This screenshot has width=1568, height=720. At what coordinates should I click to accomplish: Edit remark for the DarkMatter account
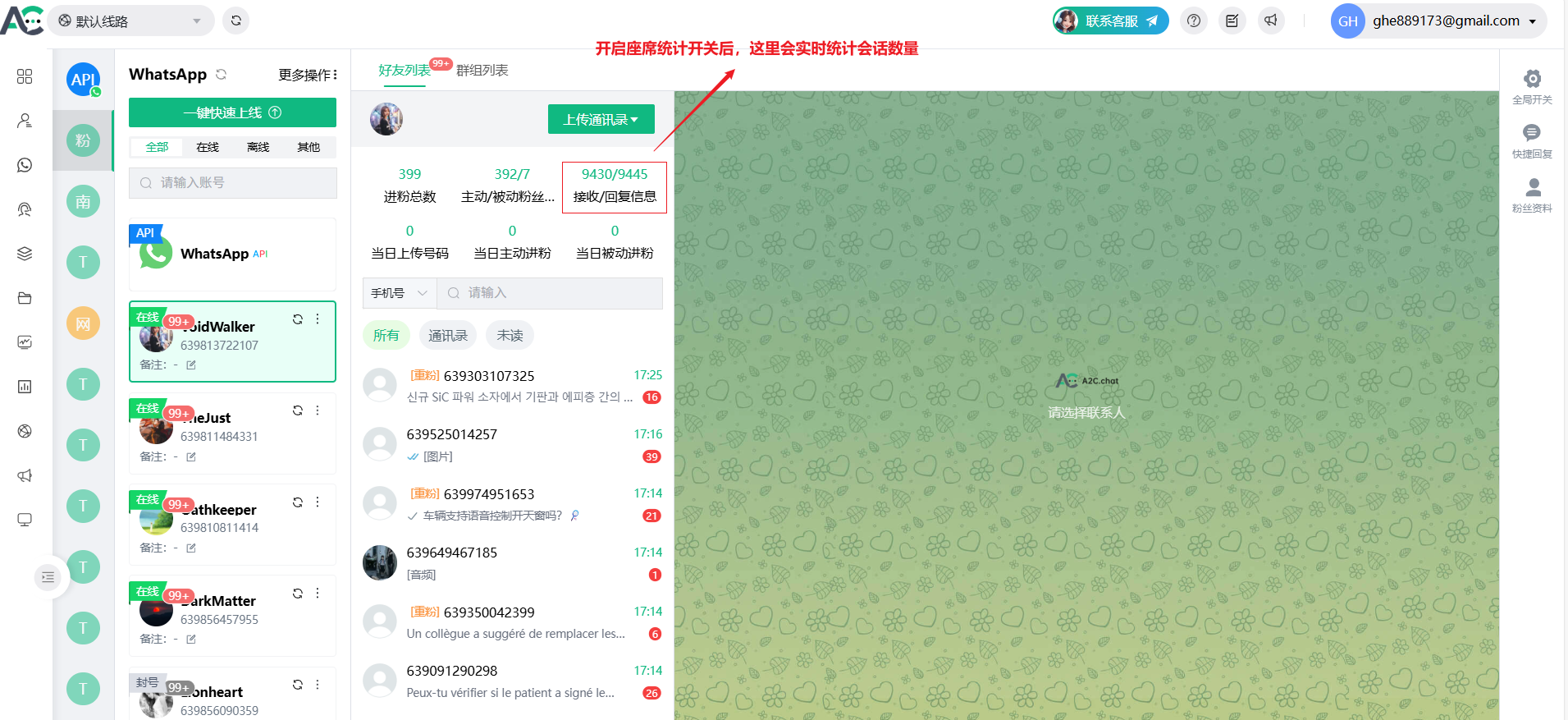tap(191, 639)
